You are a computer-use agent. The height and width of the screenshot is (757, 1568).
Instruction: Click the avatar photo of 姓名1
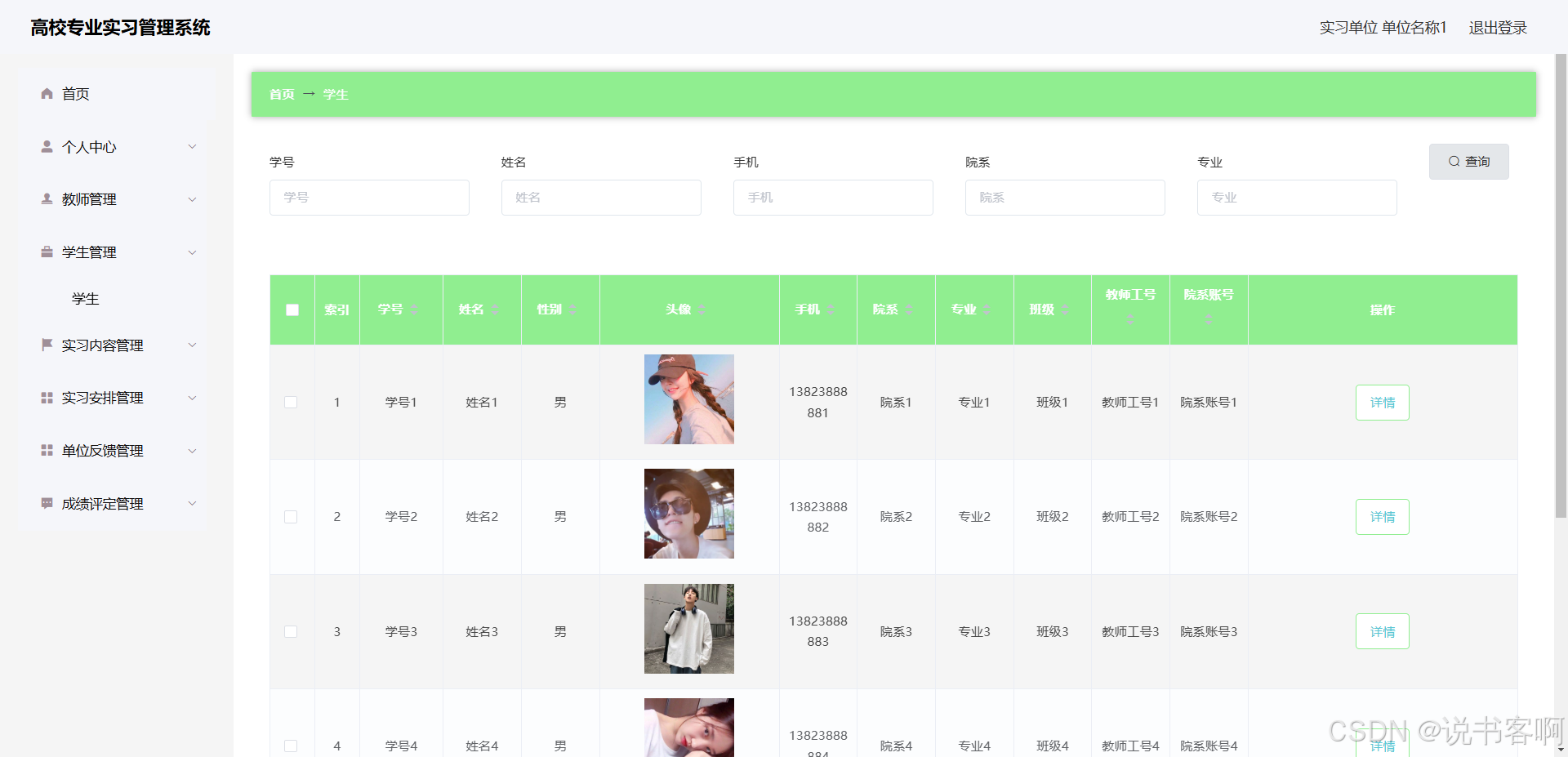[689, 399]
